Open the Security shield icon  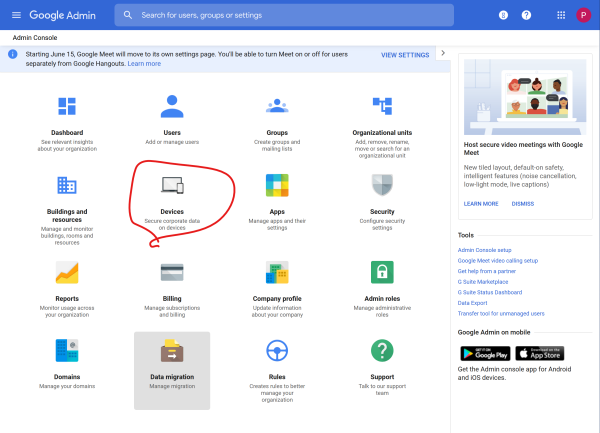pyautogui.click(x=382, y=186)
